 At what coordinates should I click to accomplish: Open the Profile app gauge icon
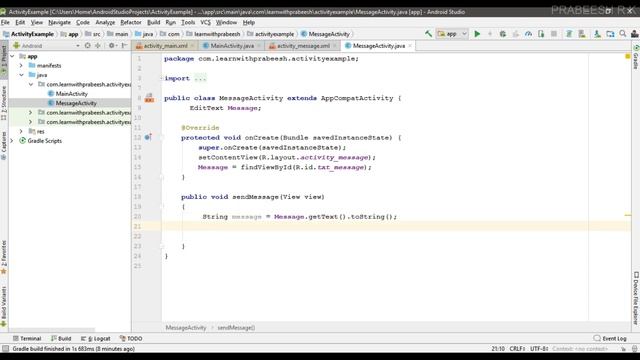click(528, 34)
